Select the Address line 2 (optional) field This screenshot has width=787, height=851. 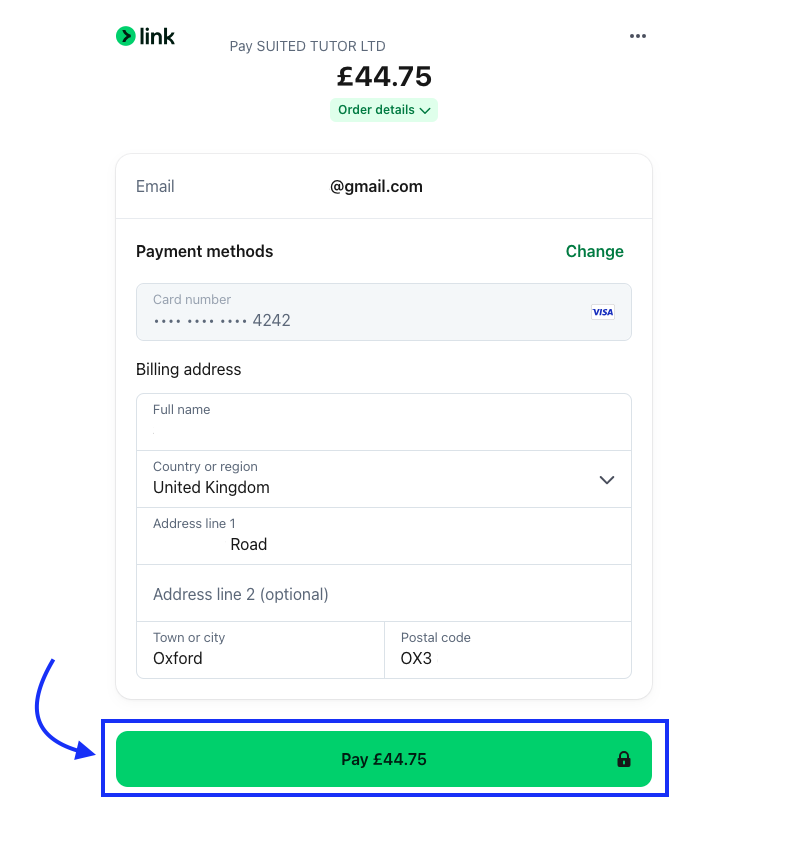tap(384, 593)
